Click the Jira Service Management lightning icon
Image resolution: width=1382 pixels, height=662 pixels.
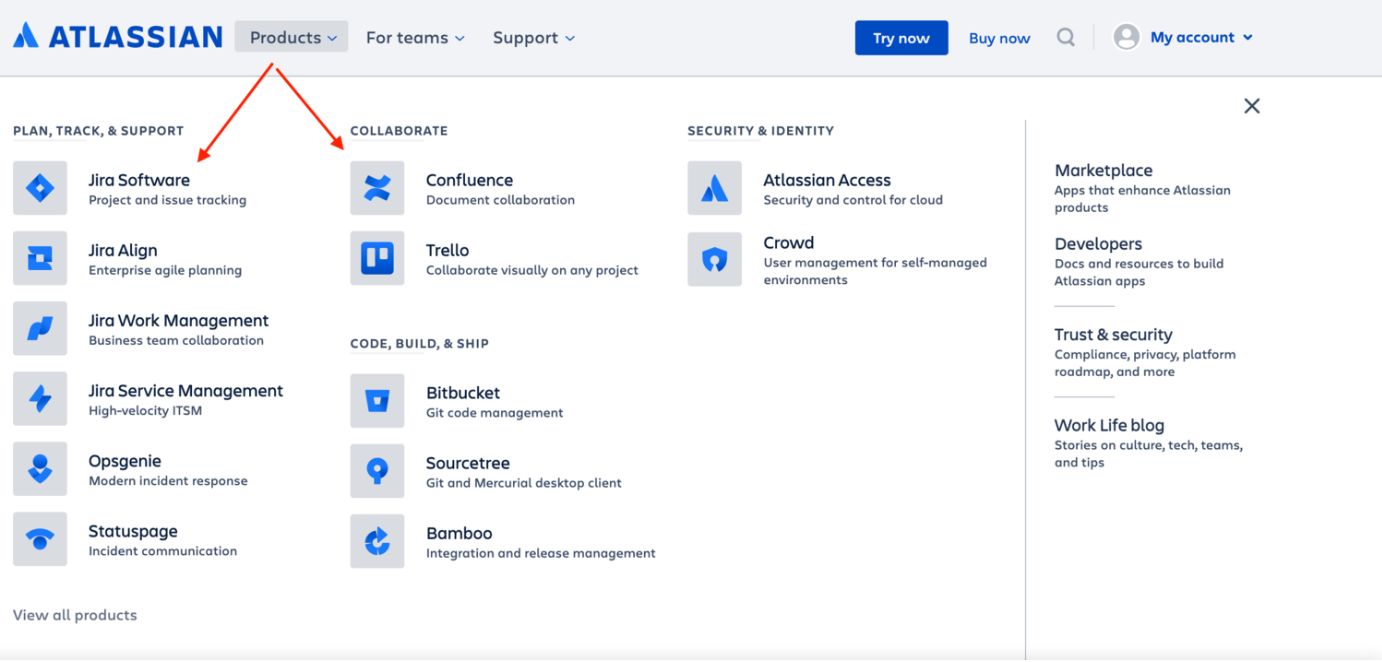click(40, 398)
